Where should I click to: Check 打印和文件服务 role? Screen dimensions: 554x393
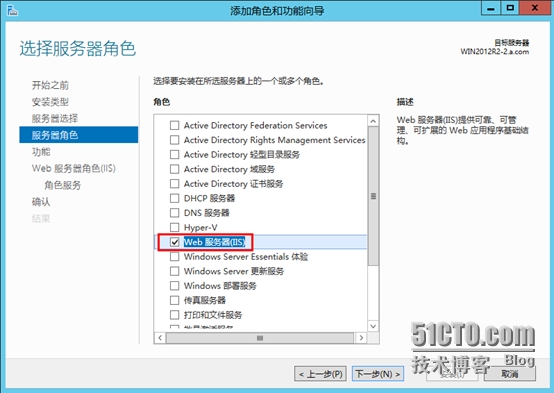[x=175, y=315]
